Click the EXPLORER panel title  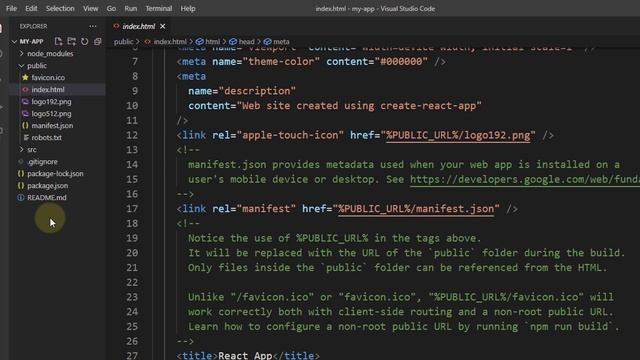pyautogui.click(x=33, y=26)
